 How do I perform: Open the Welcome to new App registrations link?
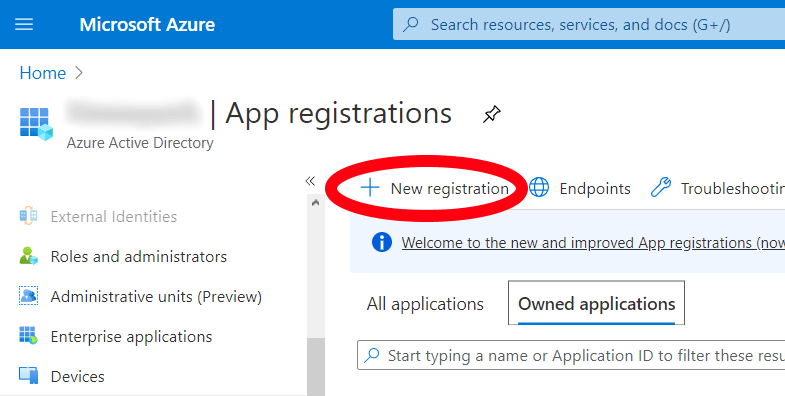coord(593,243)
